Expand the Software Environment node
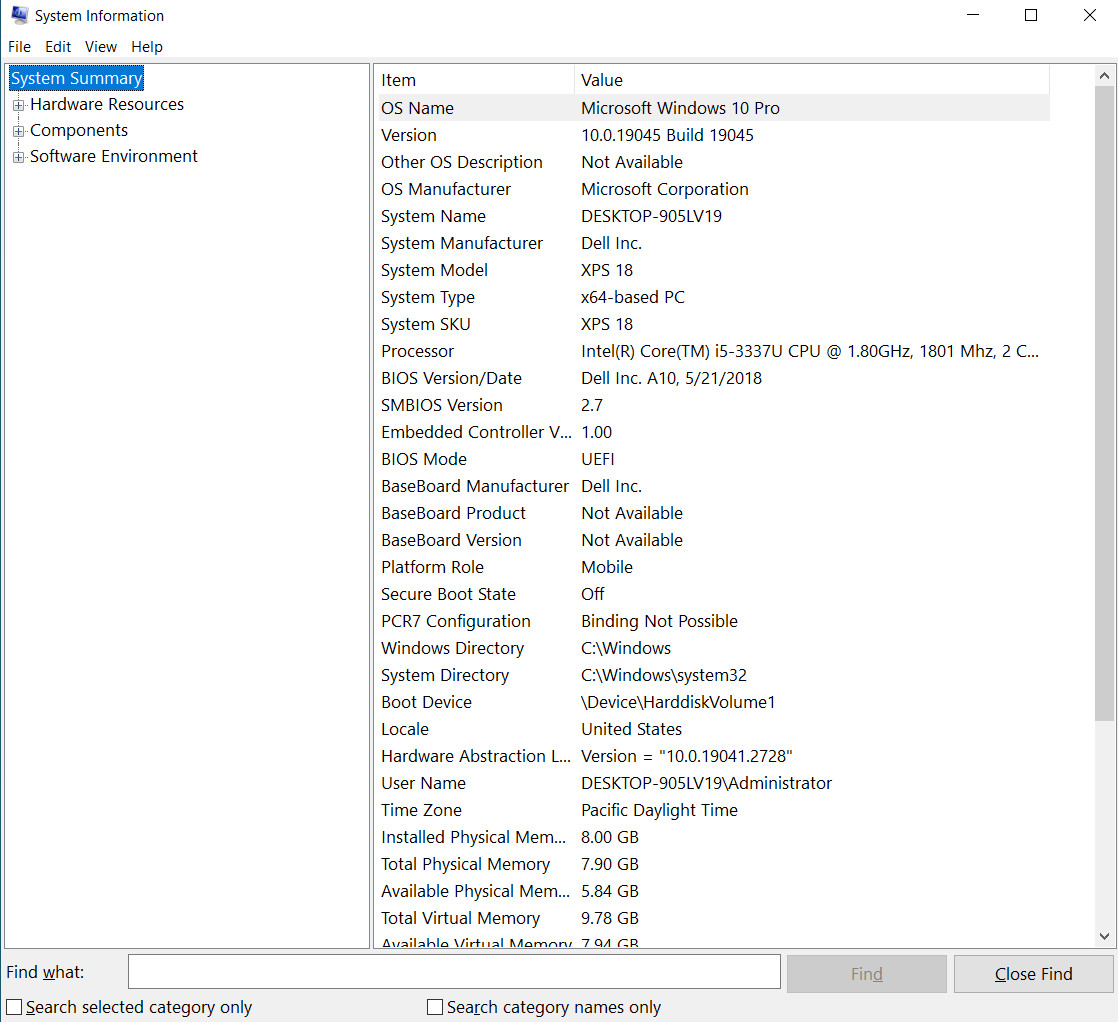Viewport: 1118px width, 1022px height. [19, 157]
